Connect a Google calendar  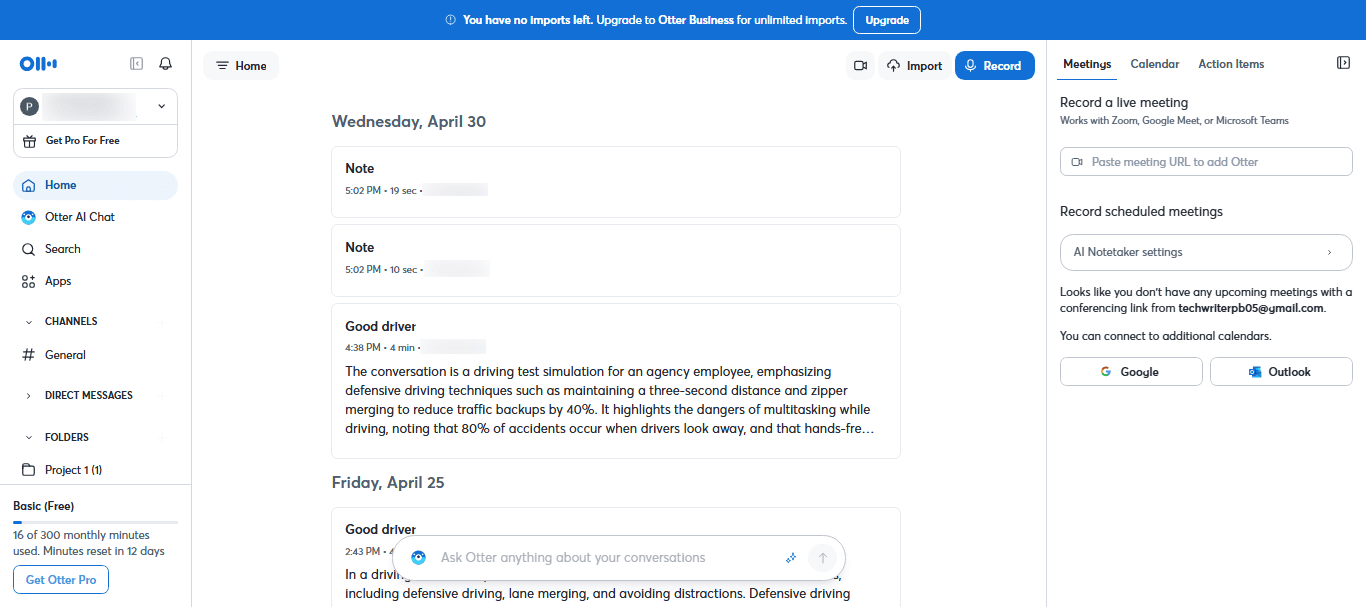[1130, 372]
